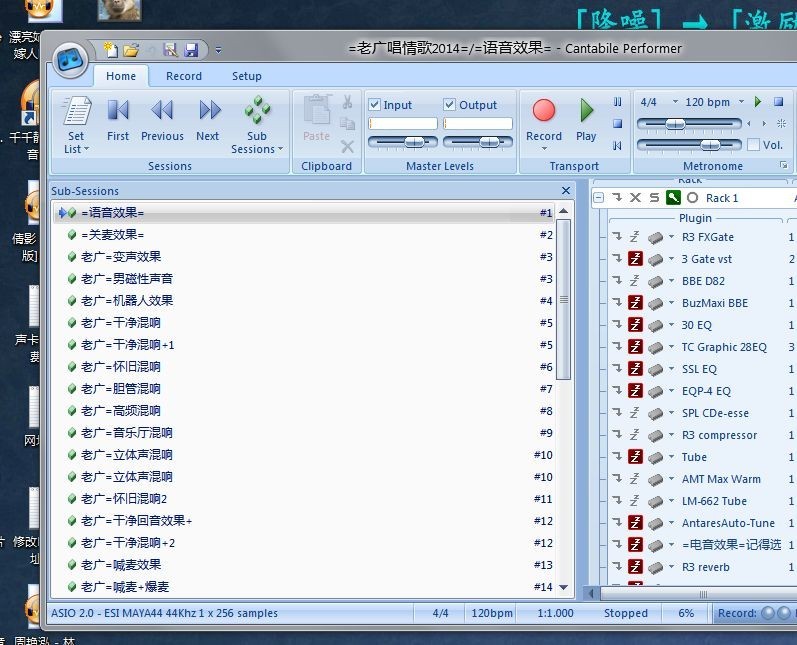Viewport: 797px width, 645px height.
Task: Adjust the Input master level slider
Action: pyautogui.click(x=403, y=142)
